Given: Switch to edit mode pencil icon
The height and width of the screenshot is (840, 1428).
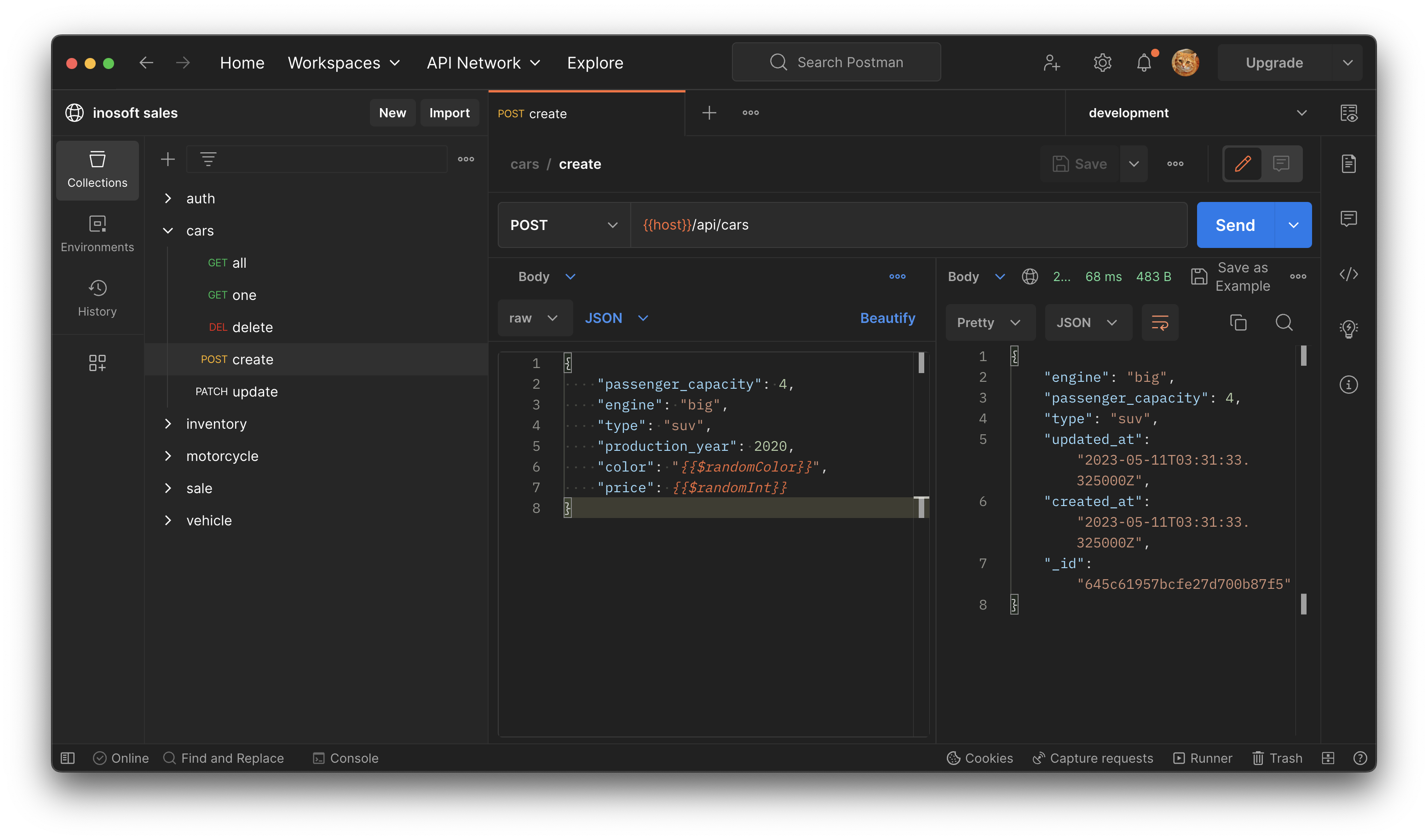Looking at the screenshot, I should click(1243, 164).
